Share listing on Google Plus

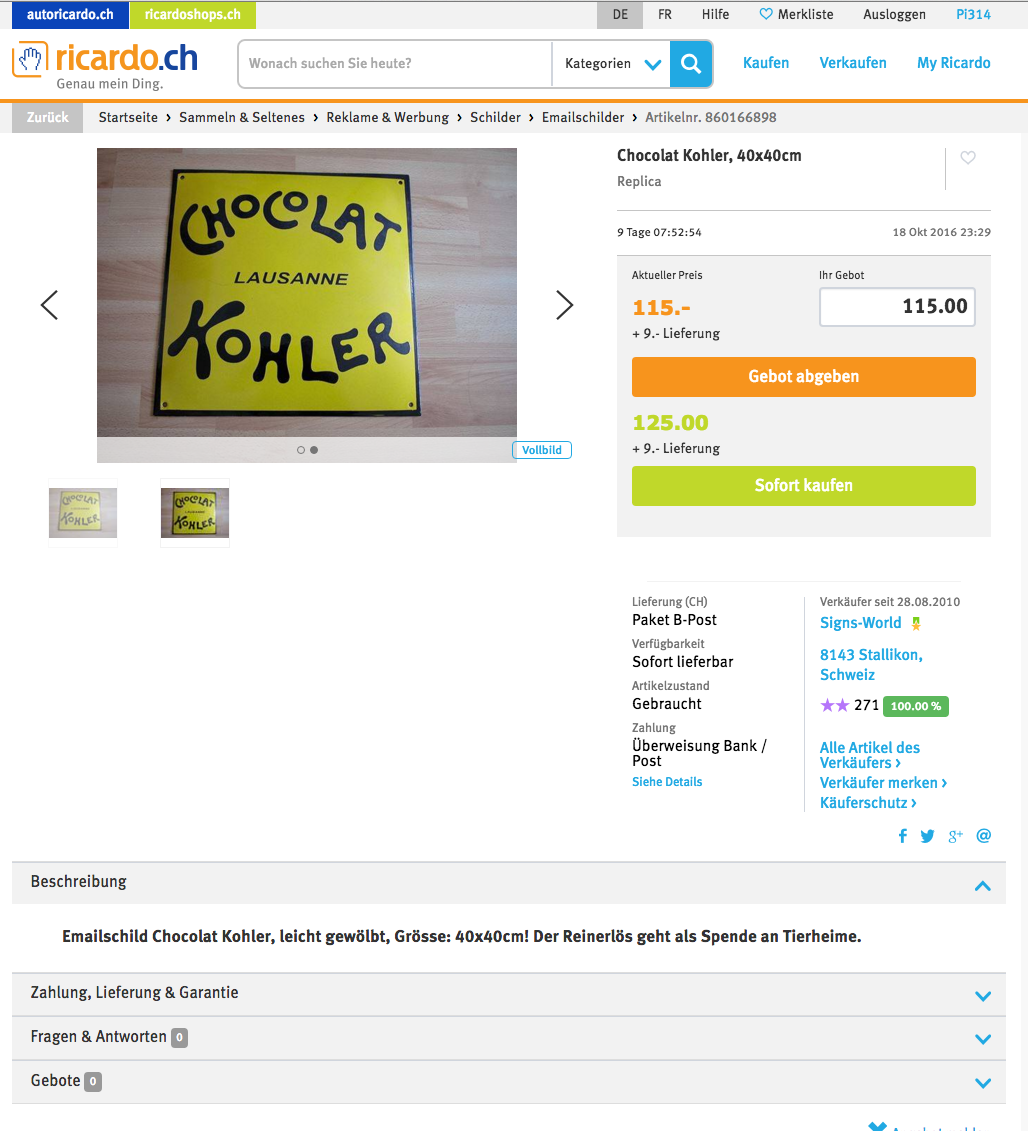click(x=955, y=836)
